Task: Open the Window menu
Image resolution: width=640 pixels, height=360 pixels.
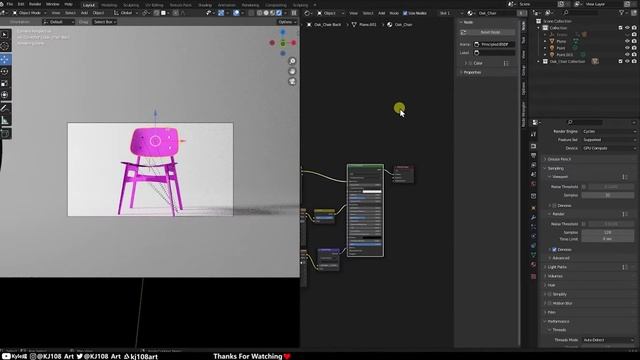Action: click(x=53, y=4)
